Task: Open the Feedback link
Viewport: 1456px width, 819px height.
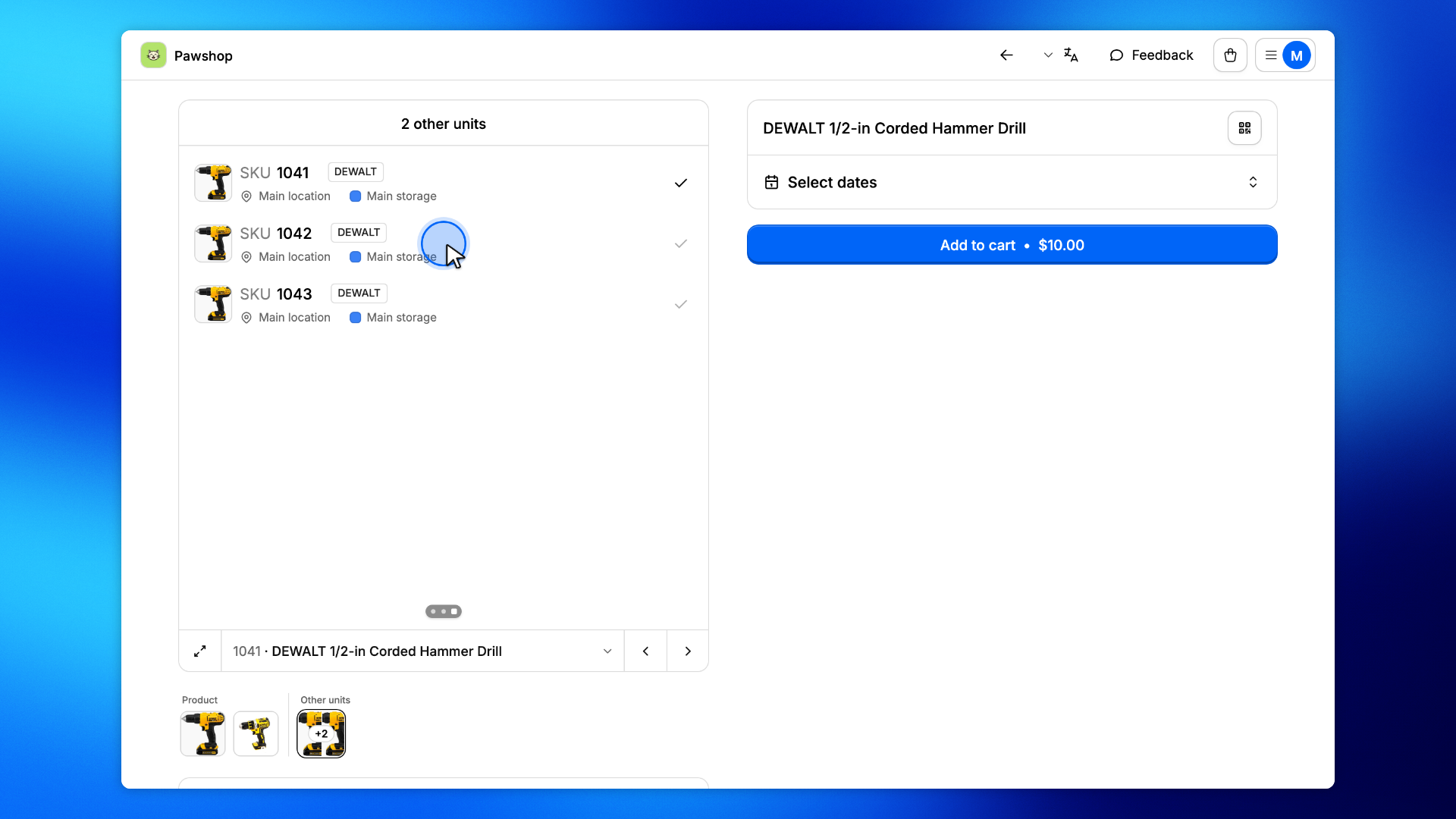Action: 1151,55
